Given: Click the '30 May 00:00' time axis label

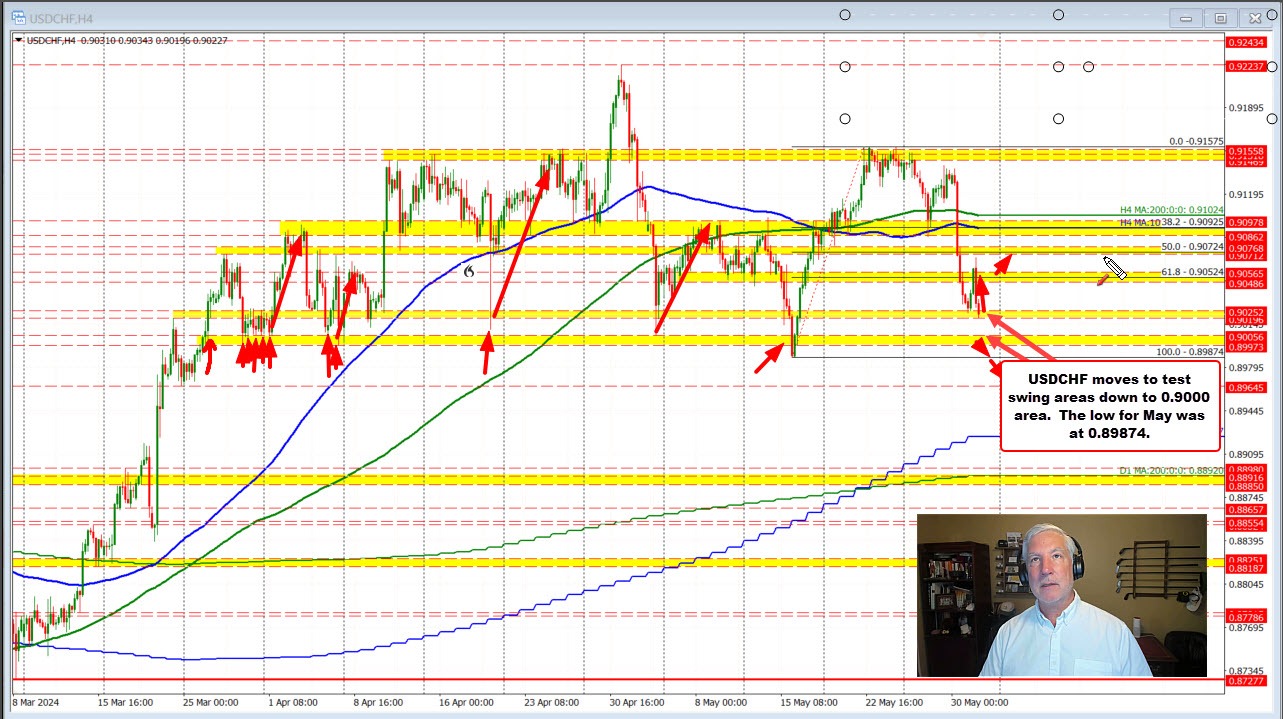Looking at the screenshot, I should [978, 702].
